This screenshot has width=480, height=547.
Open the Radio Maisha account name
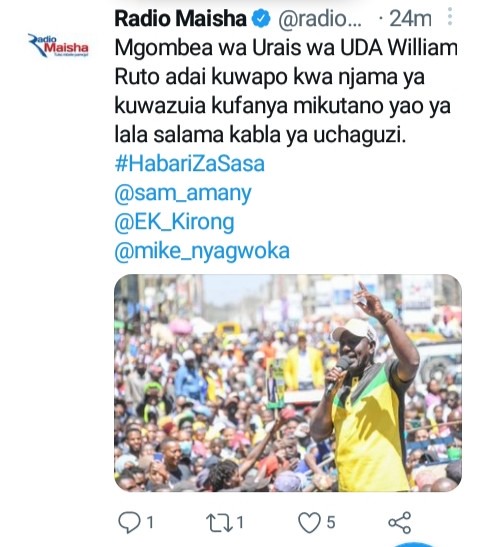[x=180, y=18]
